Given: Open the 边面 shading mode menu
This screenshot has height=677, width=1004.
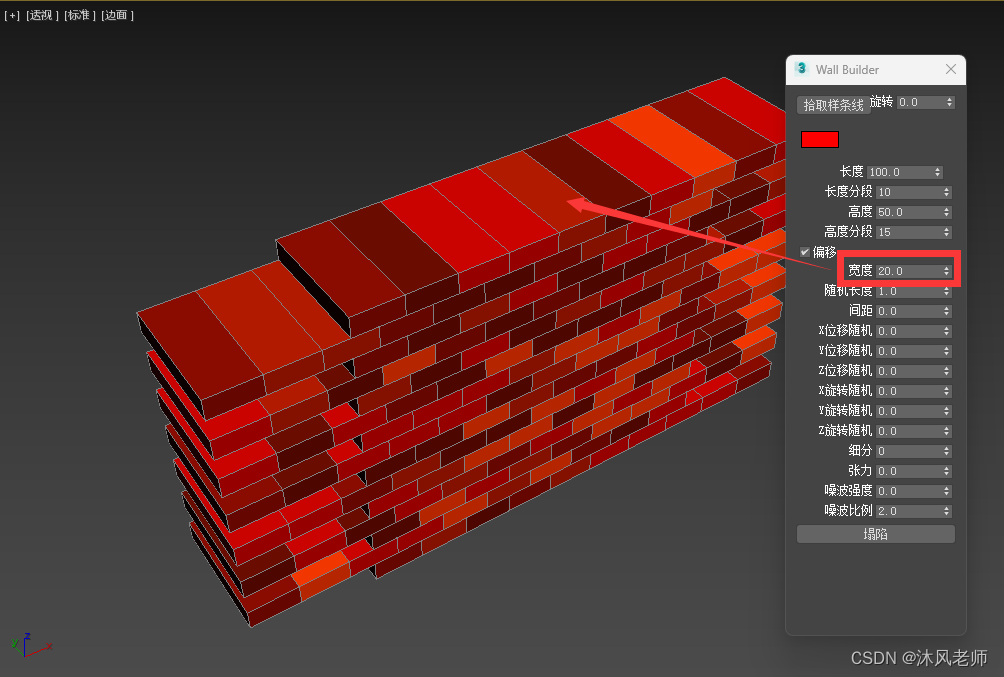Looking at the screenshot, I should pyautogui.click(x=117, y=15).
